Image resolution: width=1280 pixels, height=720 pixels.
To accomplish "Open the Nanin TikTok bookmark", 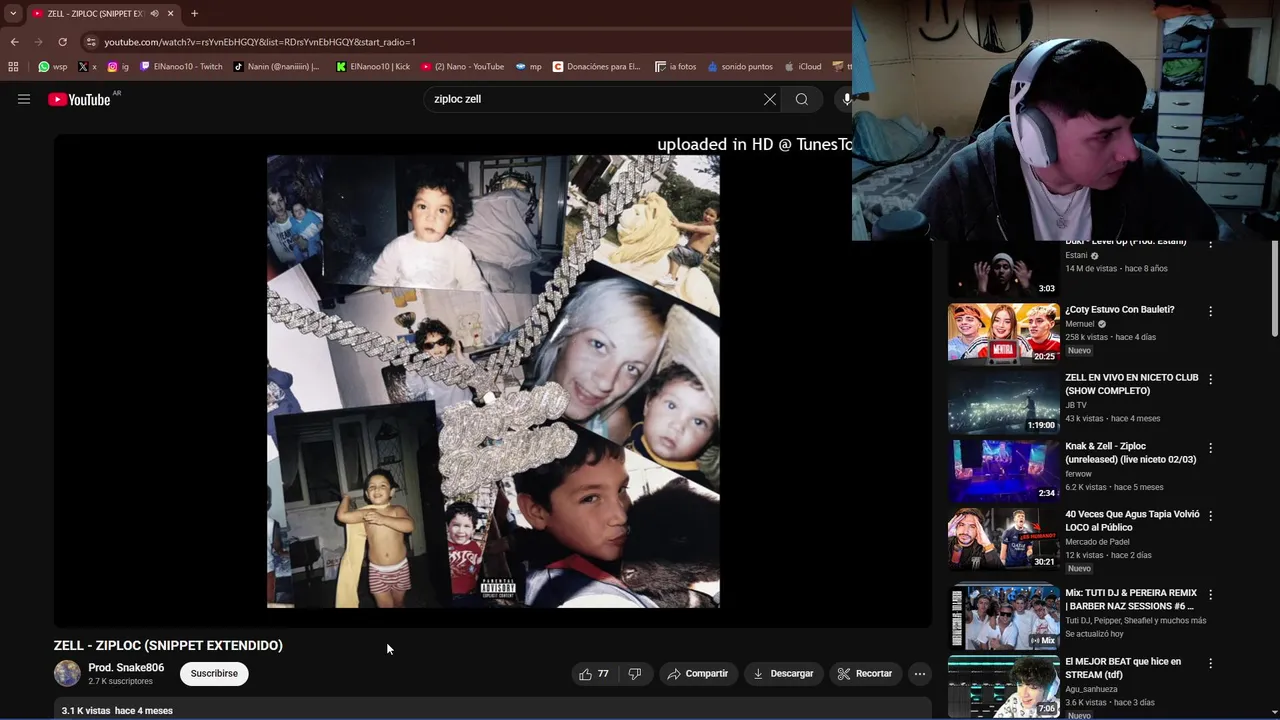I will 276,67.
